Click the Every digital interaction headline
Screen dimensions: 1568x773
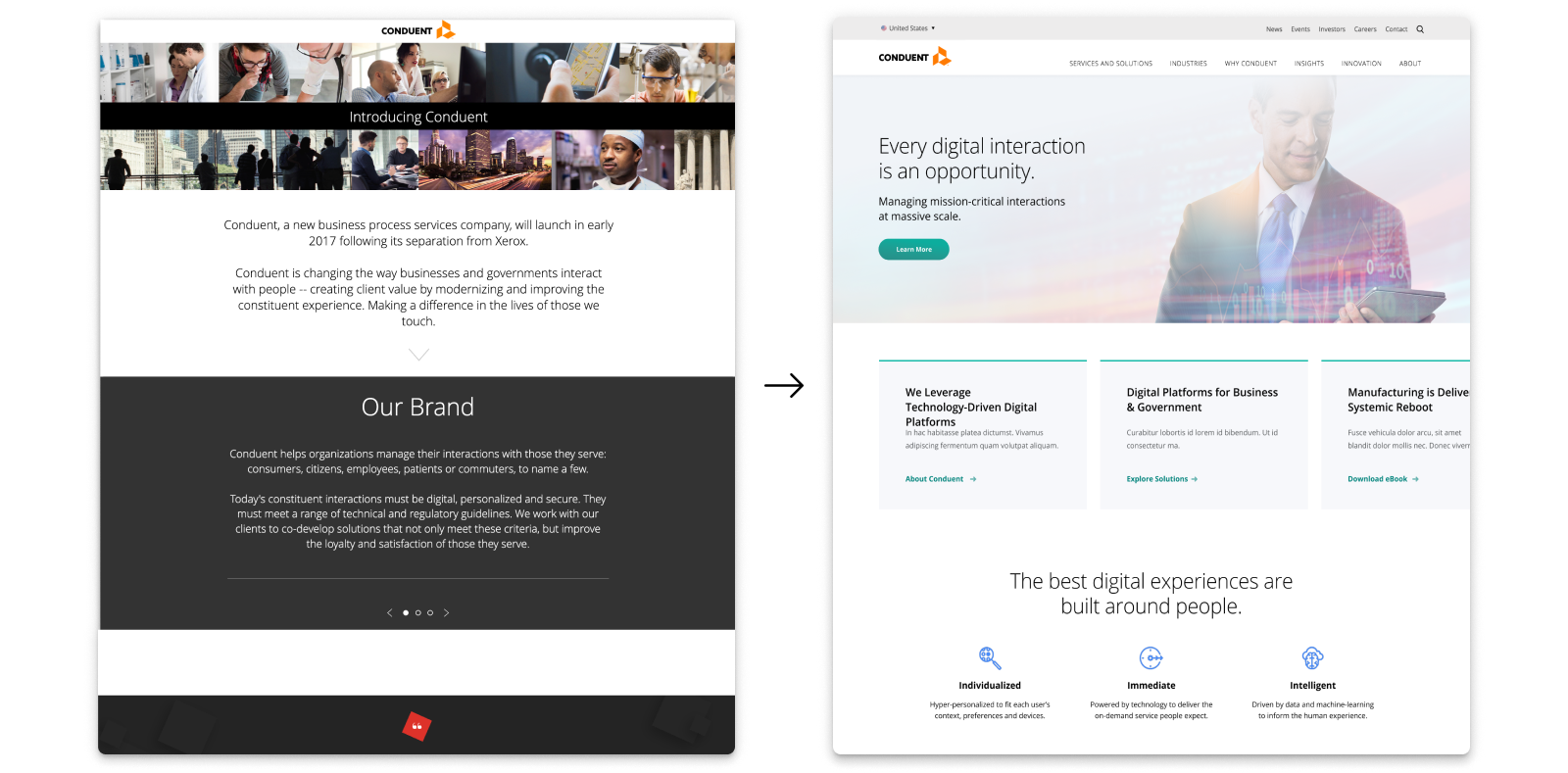click(x=982, y=159)
